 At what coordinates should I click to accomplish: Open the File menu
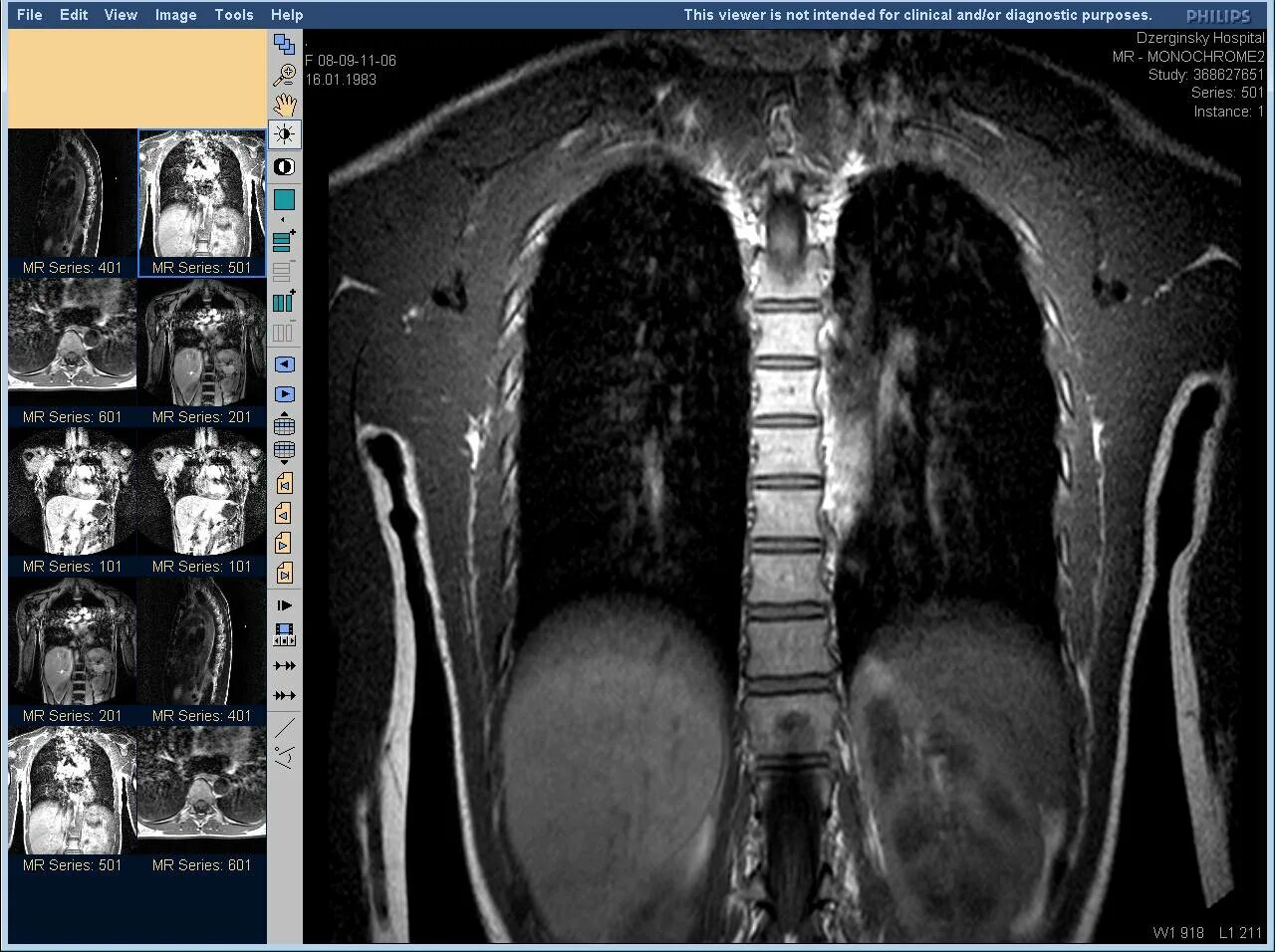coord(29,15)
